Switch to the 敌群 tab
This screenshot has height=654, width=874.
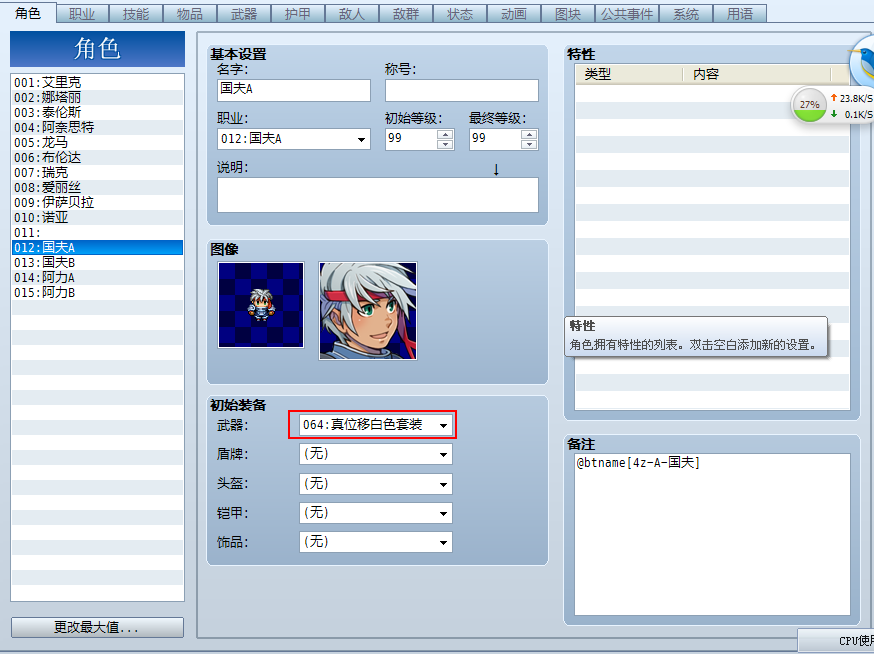(x=406, y=14)
